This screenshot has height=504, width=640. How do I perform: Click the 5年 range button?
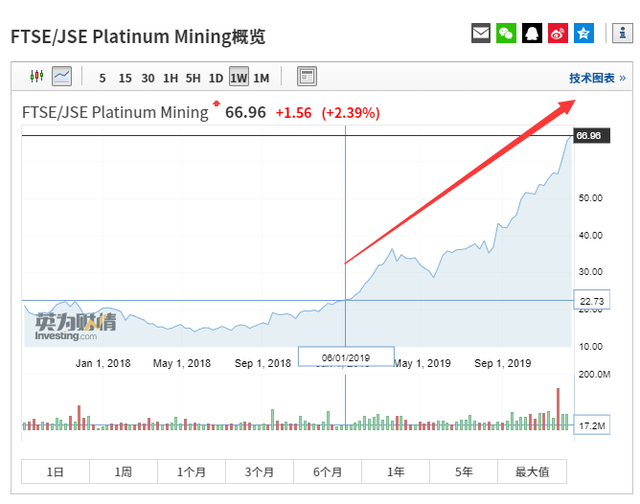pyautogui.click(x=464, y=472)
